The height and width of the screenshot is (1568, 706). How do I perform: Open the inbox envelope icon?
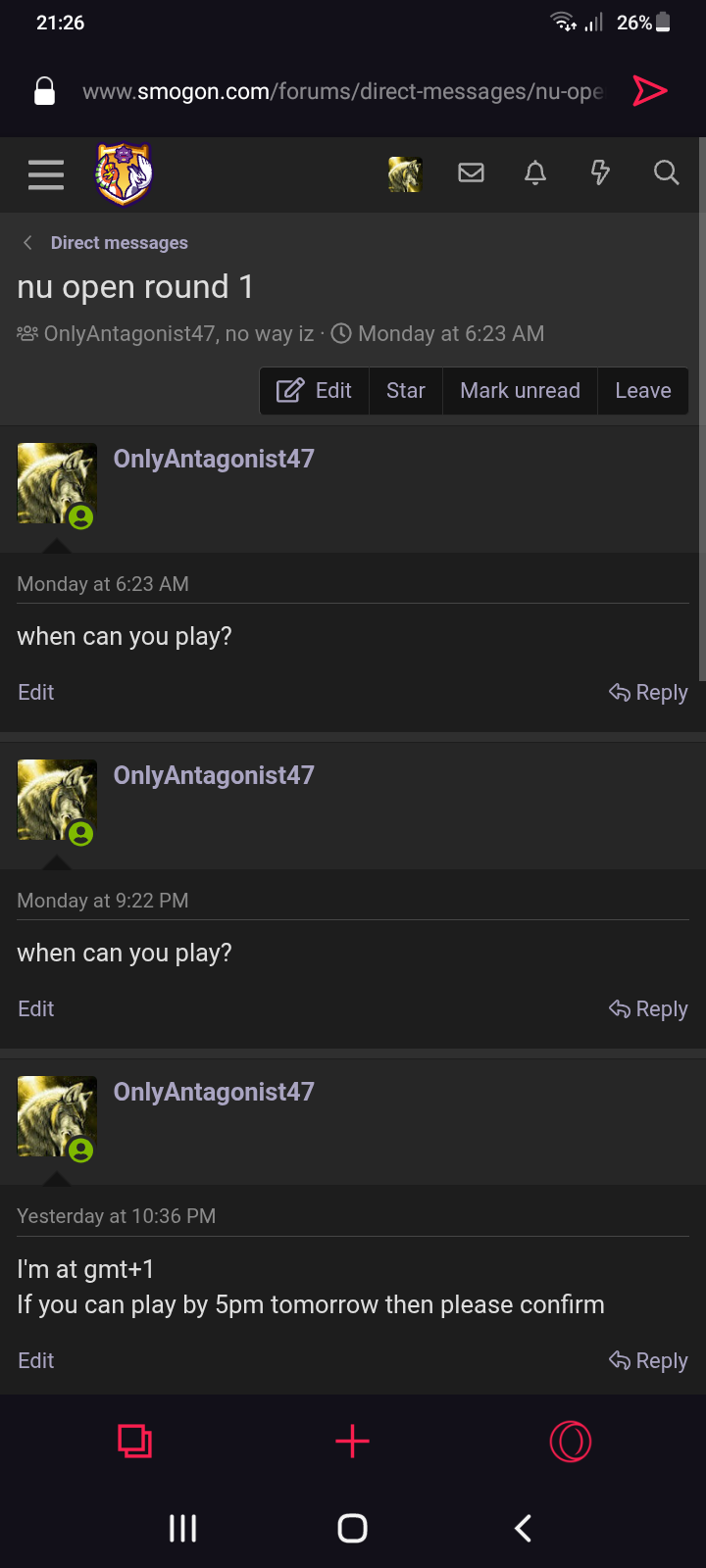pos(472,173)
